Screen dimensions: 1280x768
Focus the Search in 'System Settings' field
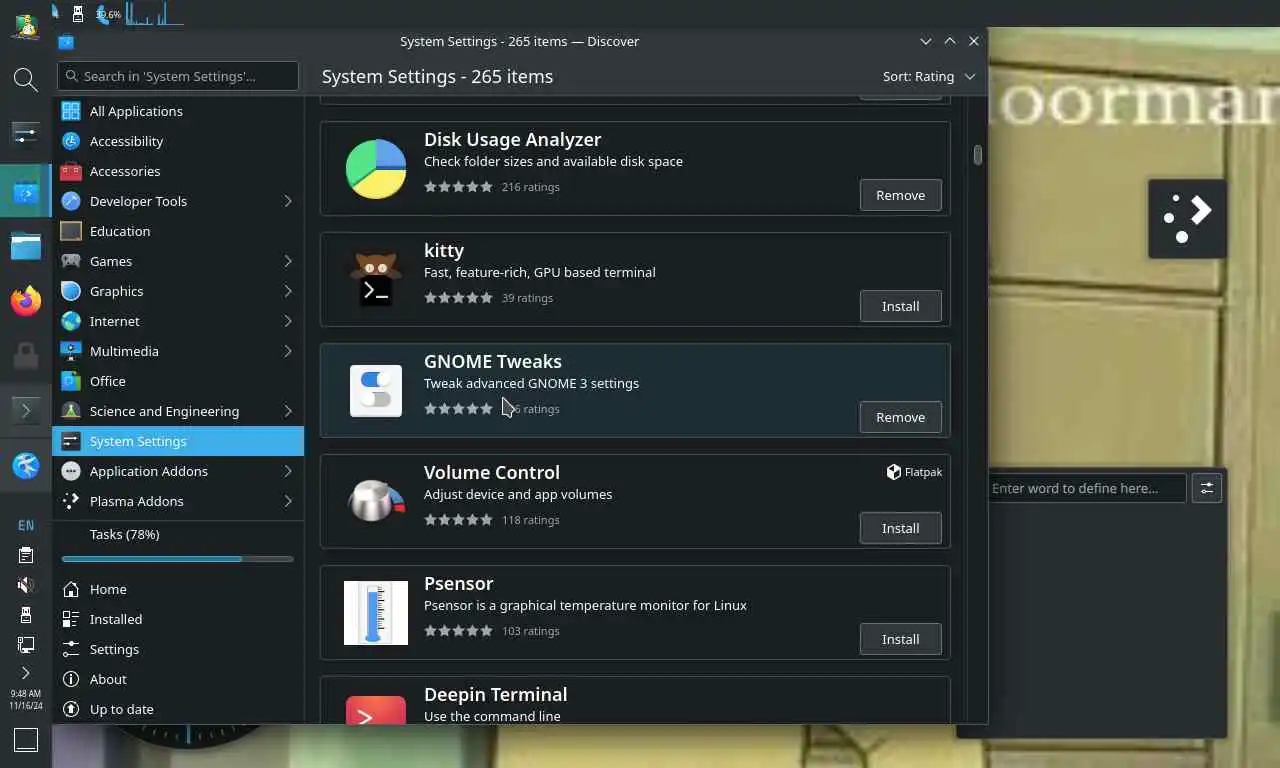pyautogui.click(x=178, y=76)
